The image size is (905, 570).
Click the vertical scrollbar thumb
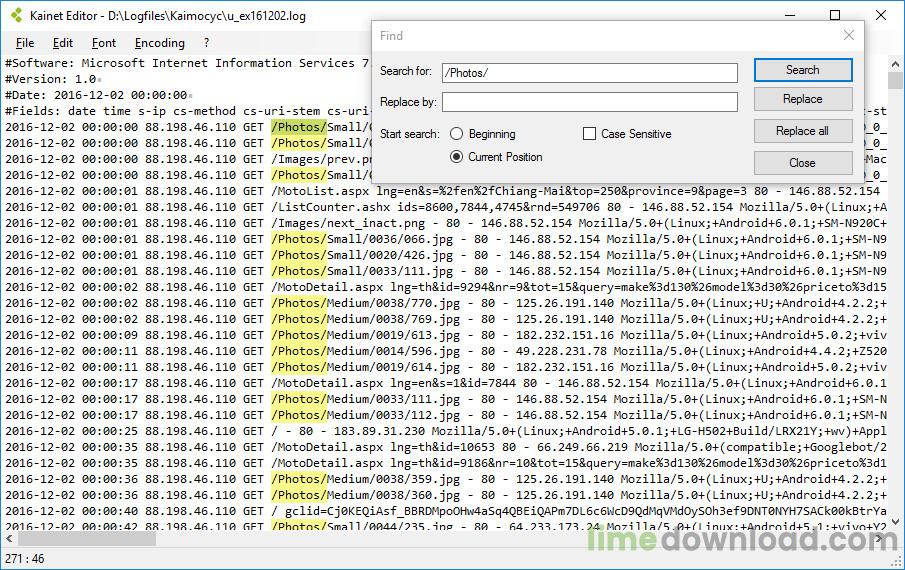(x=896, y=80)
